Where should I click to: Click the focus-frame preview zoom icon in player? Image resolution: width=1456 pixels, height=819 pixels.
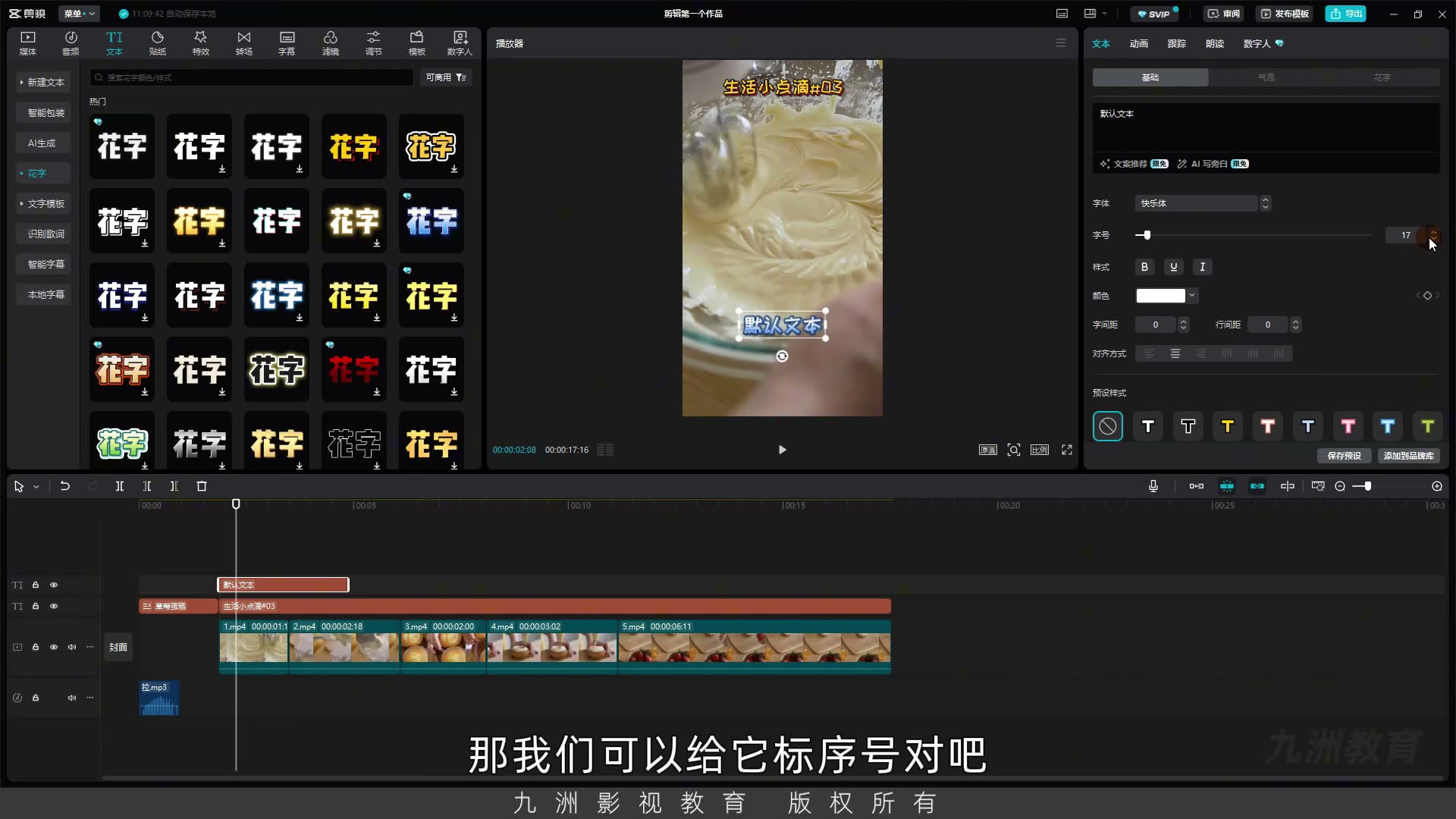[x=1014, y=450]
